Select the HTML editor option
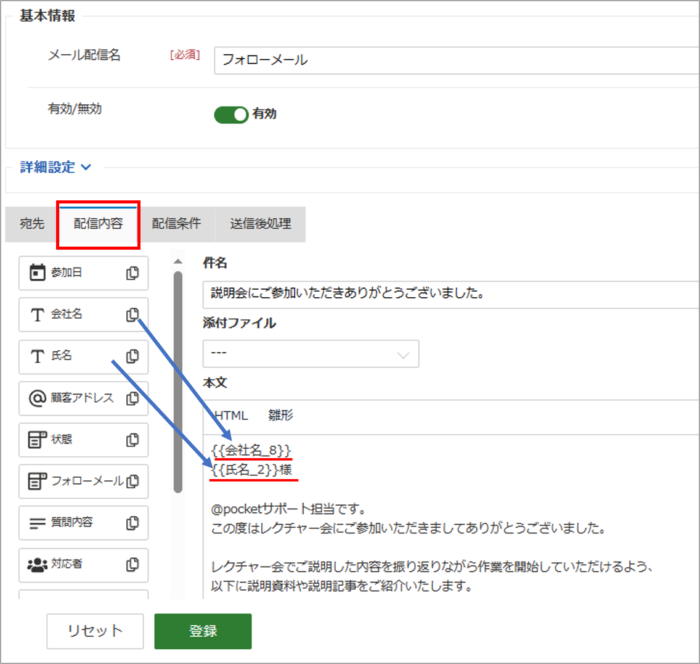700x664 pixels. click(231, 415)
